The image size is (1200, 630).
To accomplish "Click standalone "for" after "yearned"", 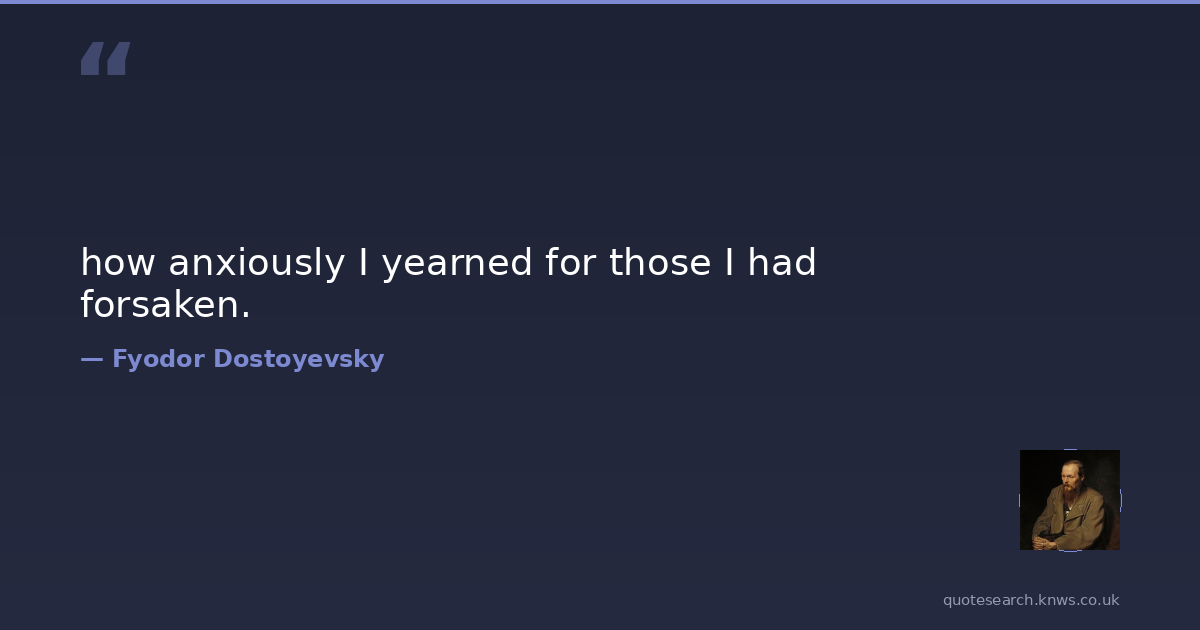I will tap(570, 263).
